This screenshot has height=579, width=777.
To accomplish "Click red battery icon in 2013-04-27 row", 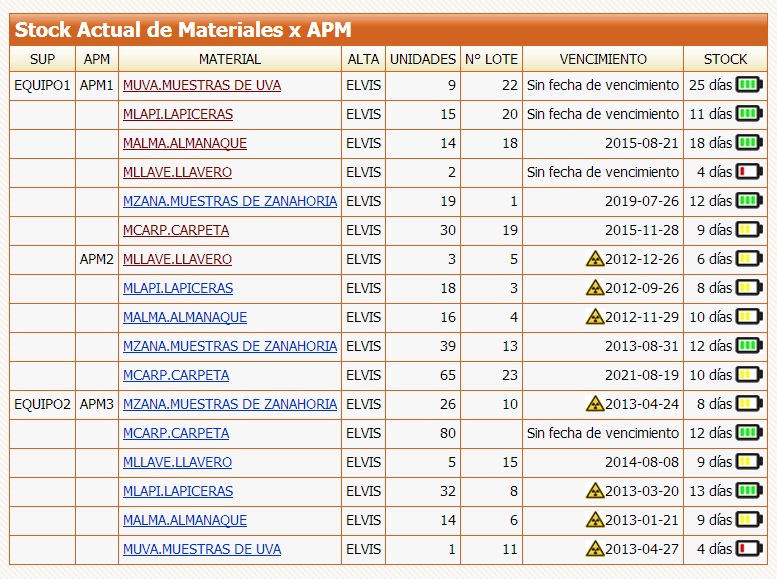I will click(x=749, y=549).
